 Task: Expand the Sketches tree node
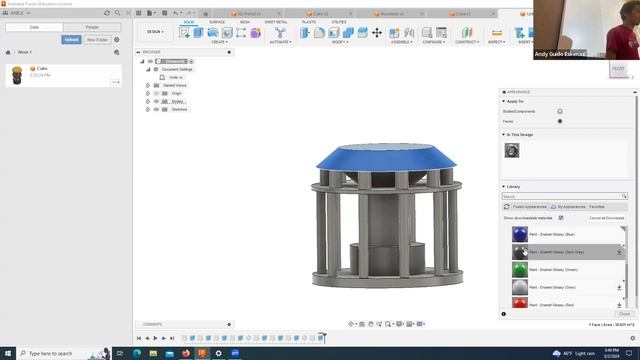point(148,109)
